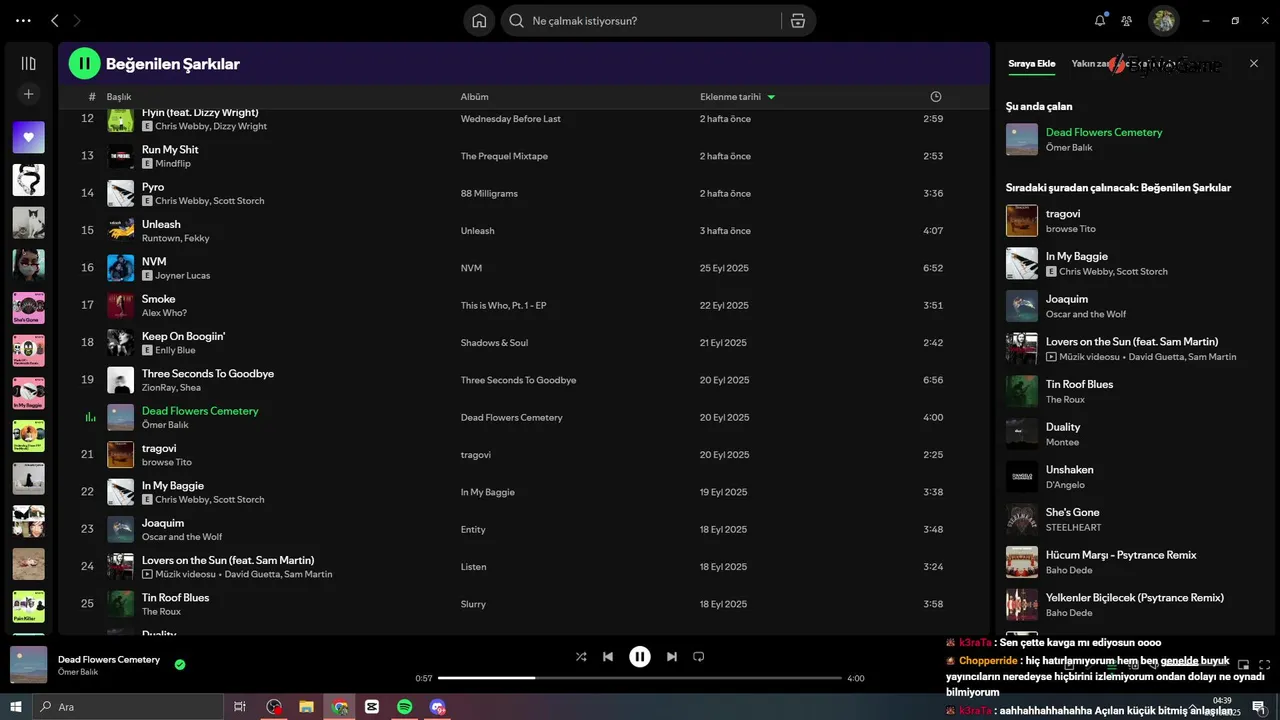1280x720 pixels.
Task: Open the three-dot app menu
Action: click(x=24, y=20)
